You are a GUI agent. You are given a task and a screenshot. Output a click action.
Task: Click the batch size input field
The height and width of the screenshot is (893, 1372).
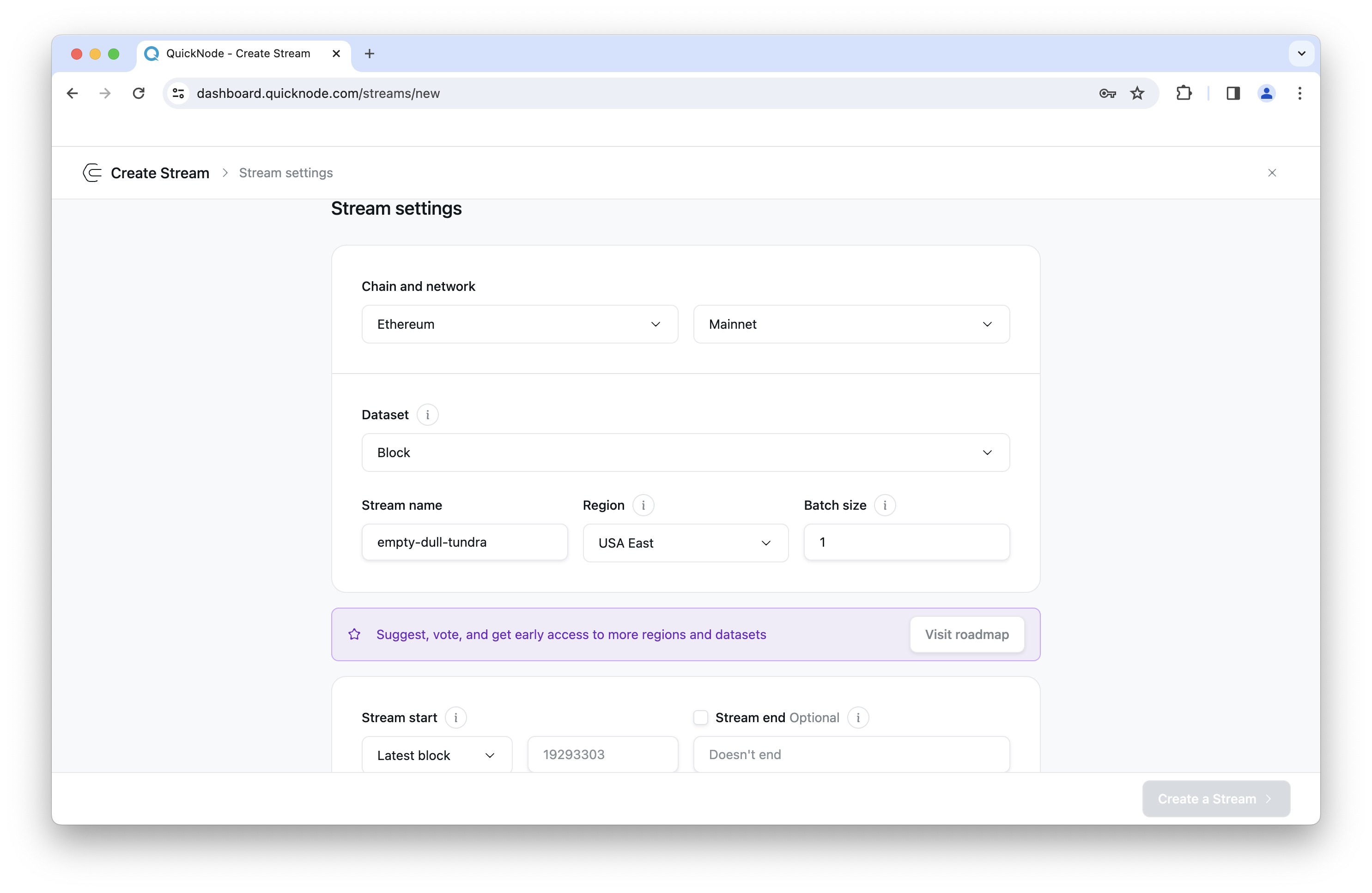pyautogui.click(x=905, y=542)
